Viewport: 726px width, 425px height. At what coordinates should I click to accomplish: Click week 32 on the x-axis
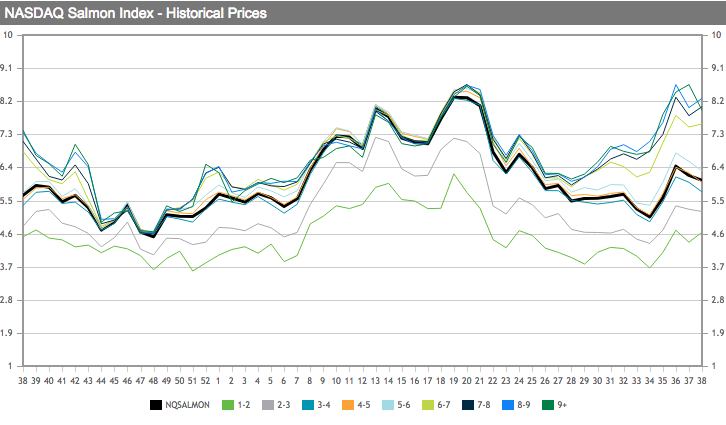(x=623, y=381)
